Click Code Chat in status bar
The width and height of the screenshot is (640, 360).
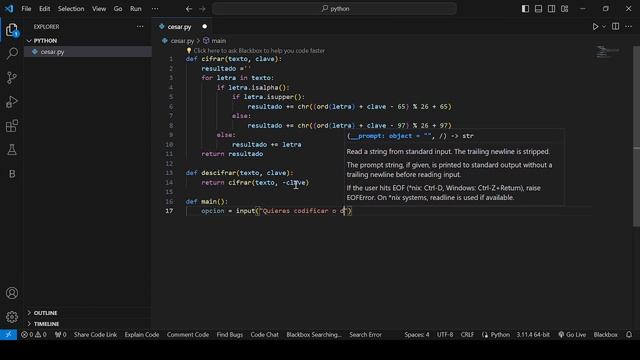[x=264, y=335]
